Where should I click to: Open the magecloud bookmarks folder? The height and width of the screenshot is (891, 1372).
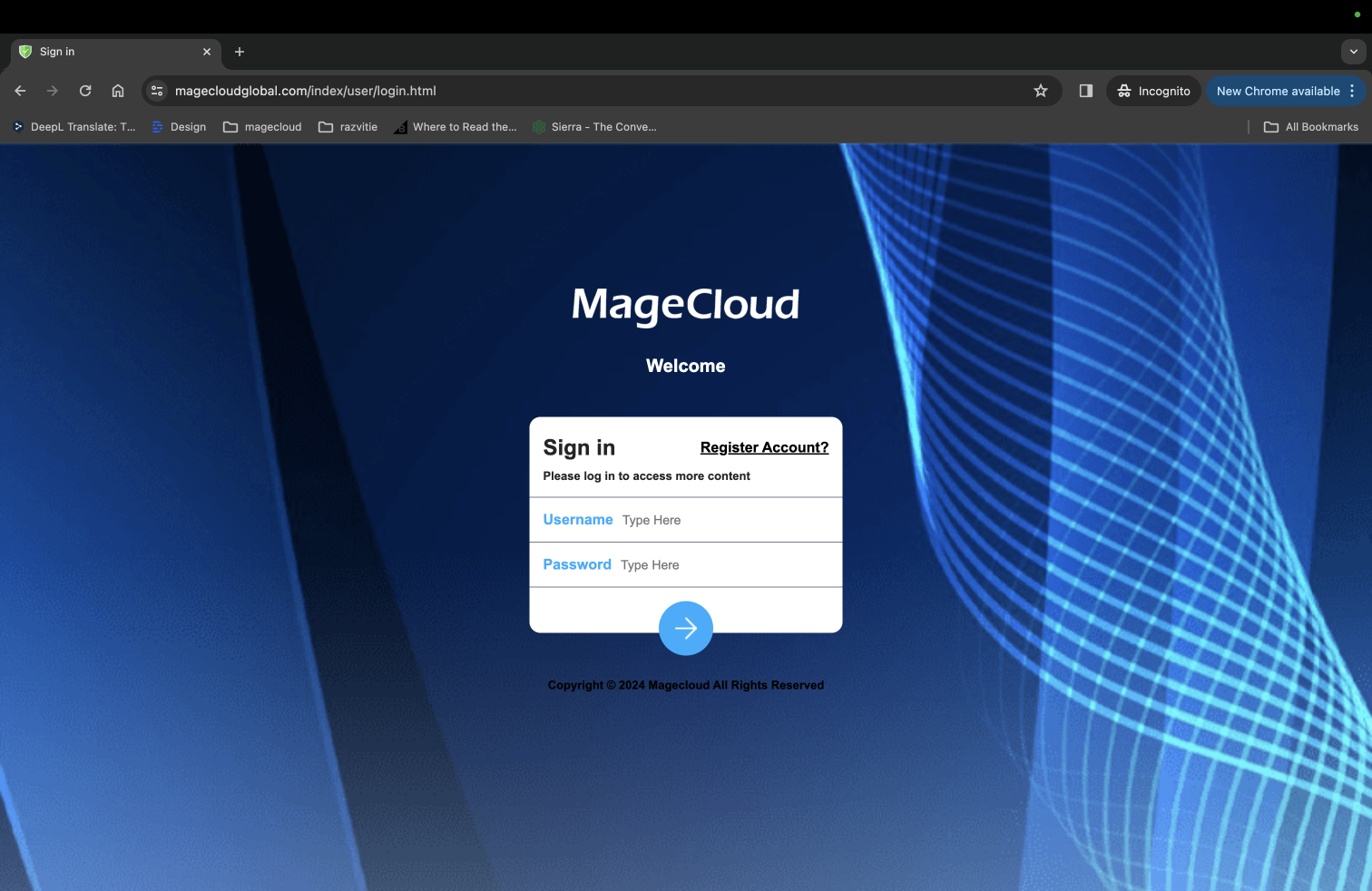tap(261, 127)
